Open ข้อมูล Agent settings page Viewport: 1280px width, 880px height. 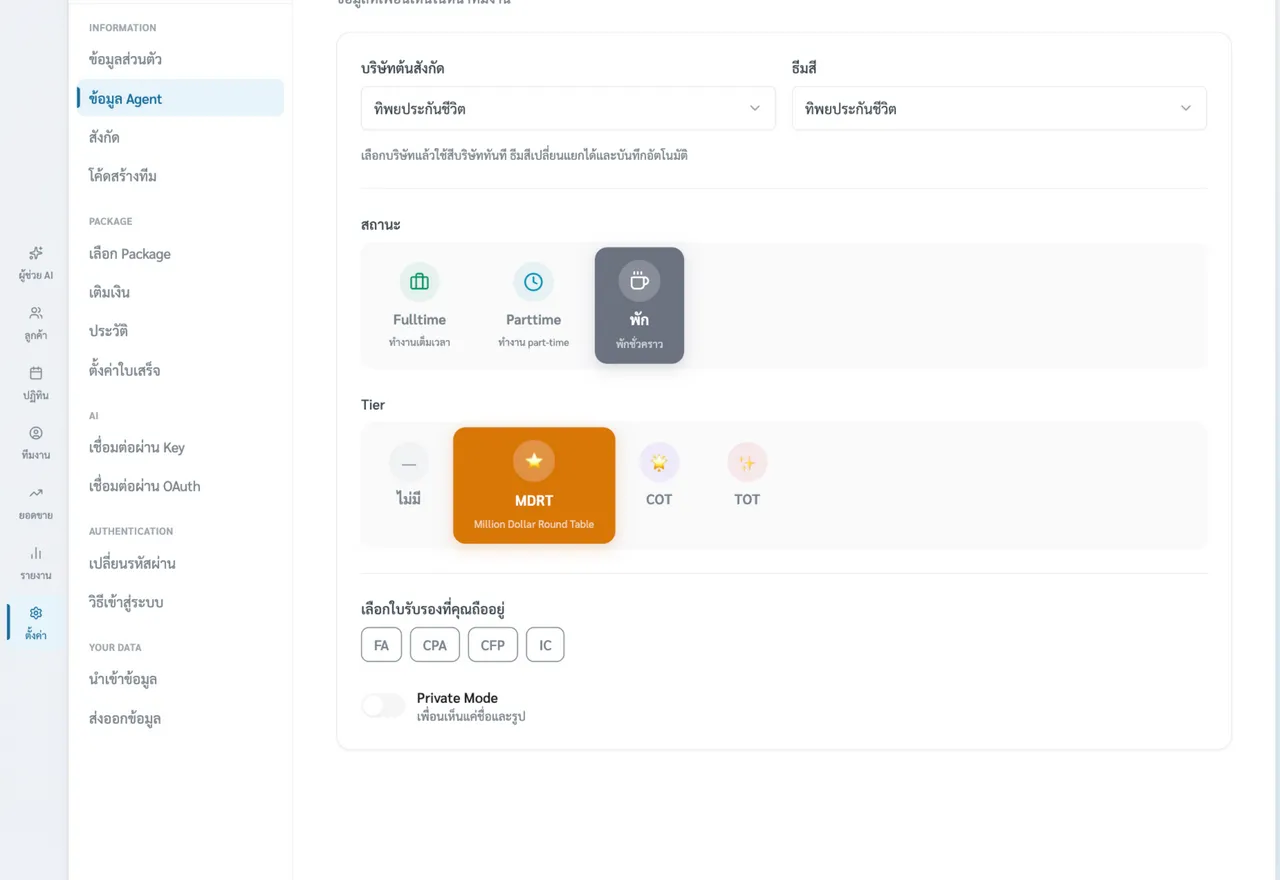click(180, 98)
